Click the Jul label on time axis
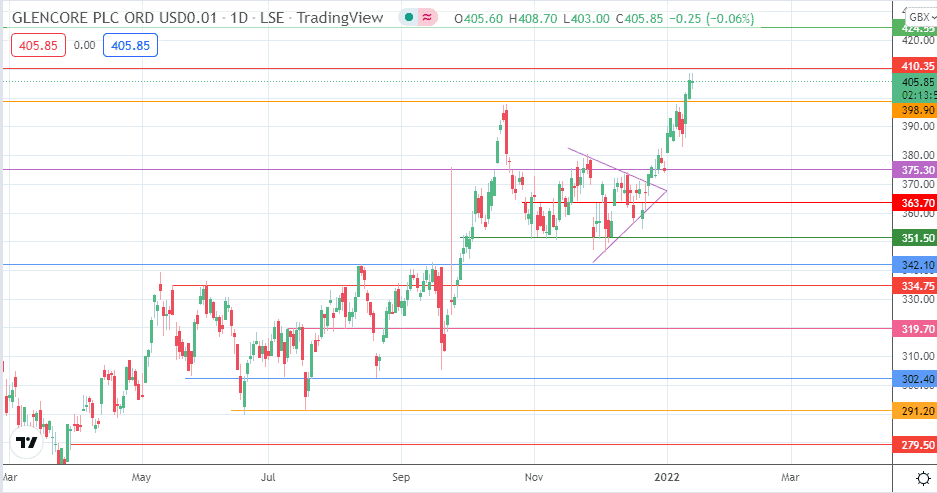The width and height of the screenshot is (937, 493). (x=268, y=477)
